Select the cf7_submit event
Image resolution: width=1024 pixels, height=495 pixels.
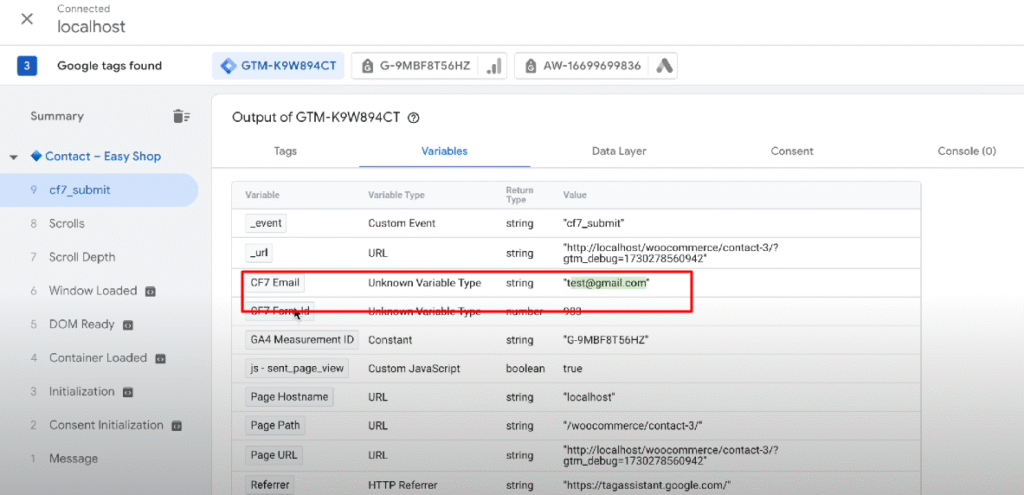coord(99,190)
